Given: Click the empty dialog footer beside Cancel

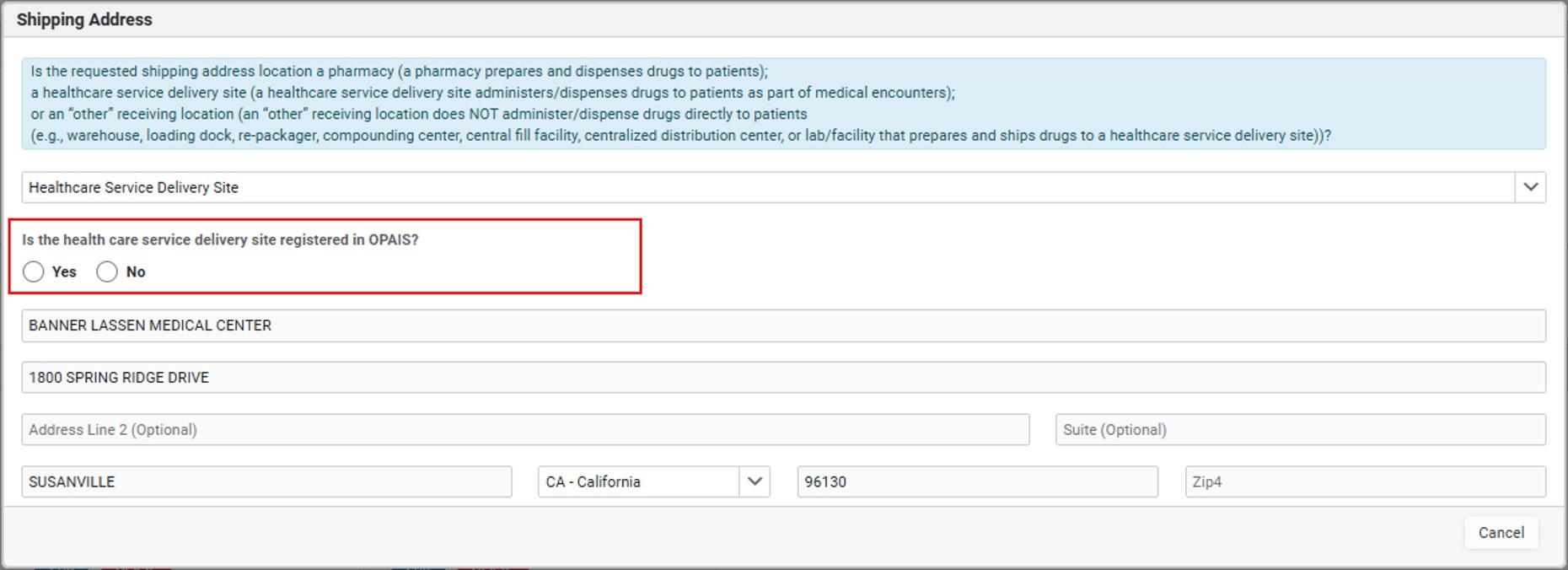Looking at the screenshot, I should coord(733,533).
